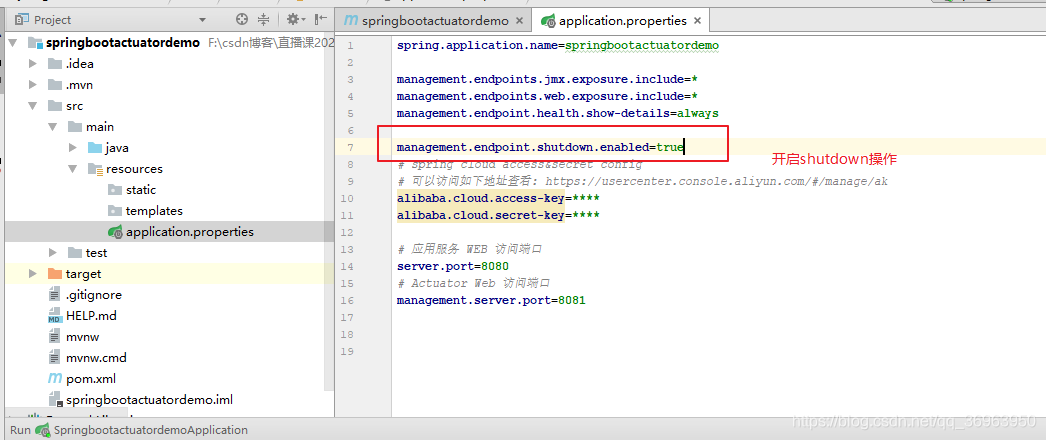Expand the target folder arrow

(x=33, y=273)
